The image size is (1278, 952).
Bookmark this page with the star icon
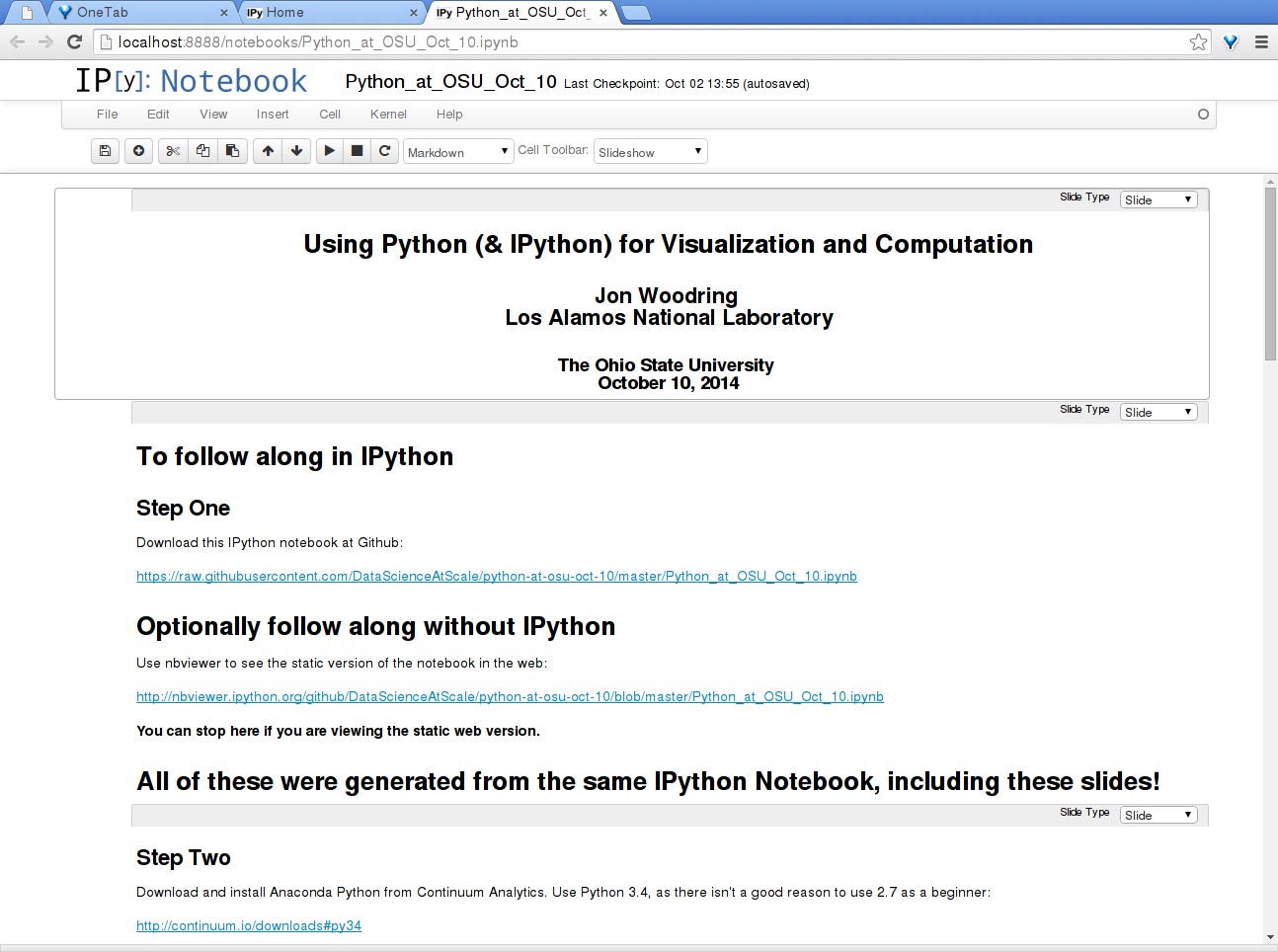click(1198, 41)
